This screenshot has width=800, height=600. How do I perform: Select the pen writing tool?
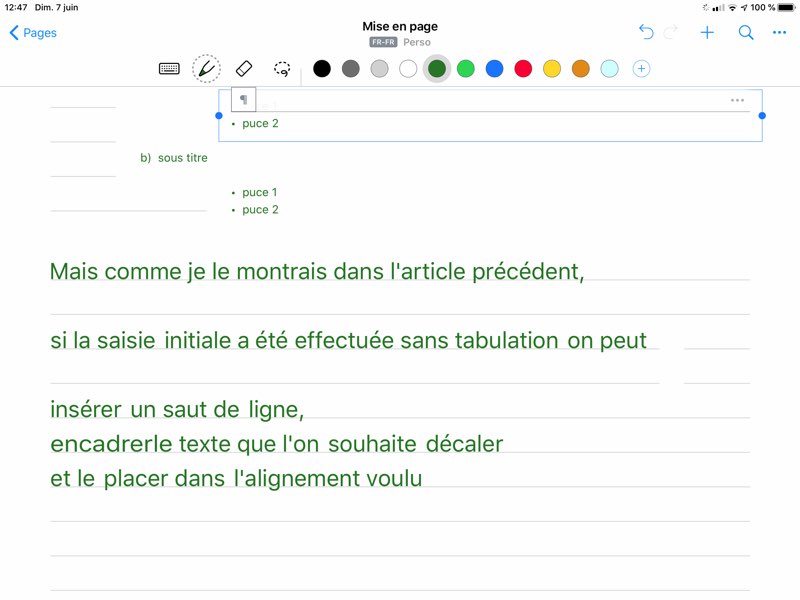pyautogui.click(x=206, y=69)
